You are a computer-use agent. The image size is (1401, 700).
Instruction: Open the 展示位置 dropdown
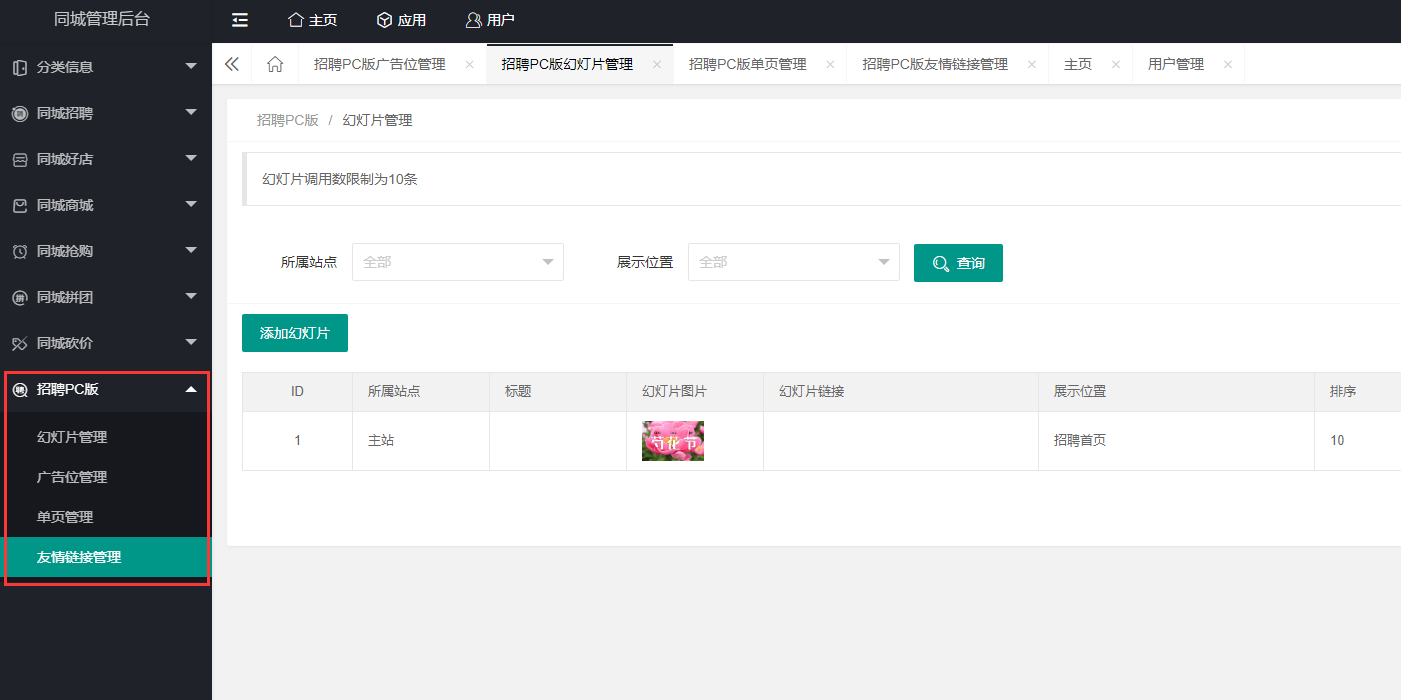pyautogui.click(x=794, y=262)
